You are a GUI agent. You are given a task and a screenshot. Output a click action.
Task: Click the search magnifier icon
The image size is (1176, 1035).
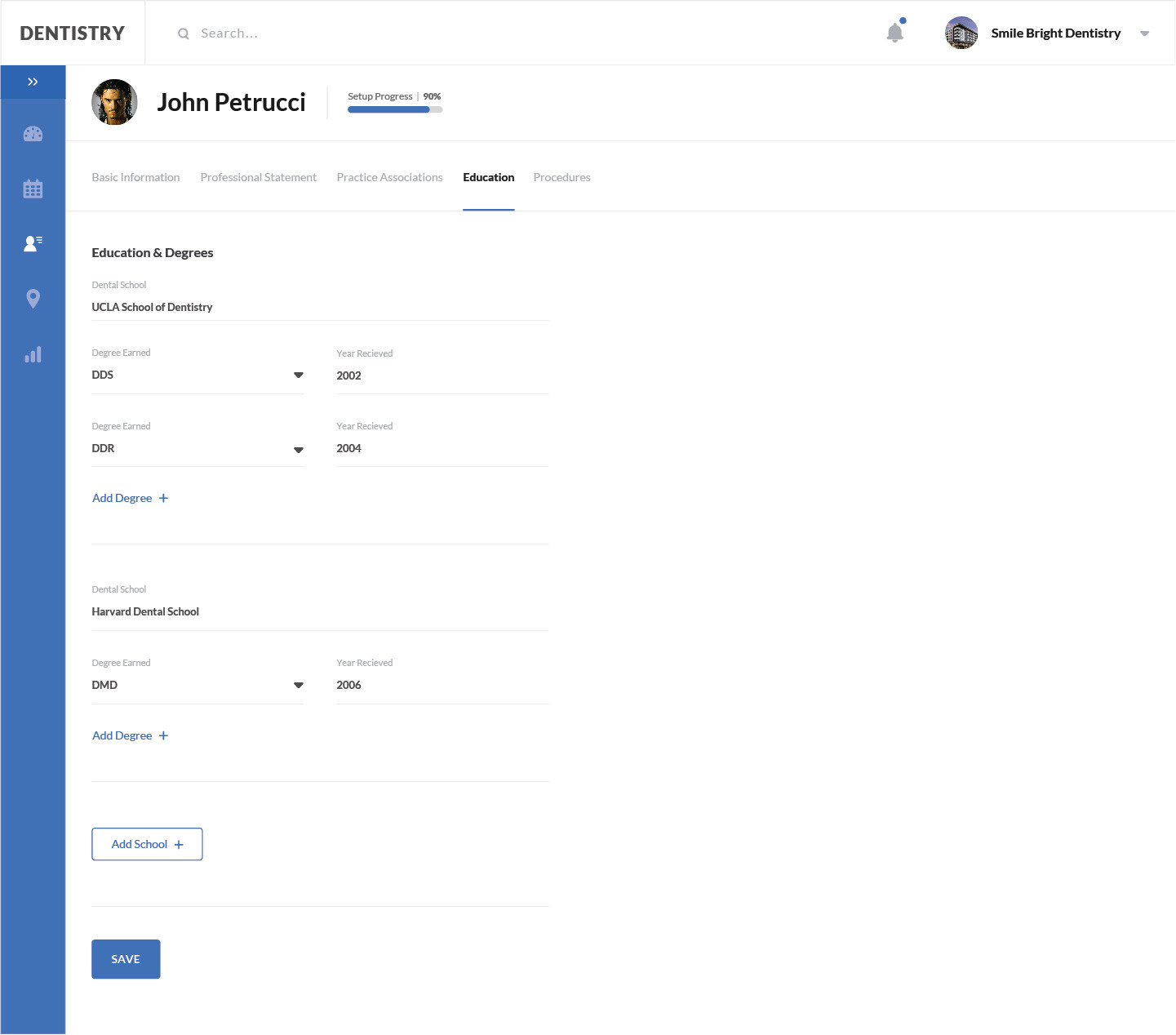184,33
